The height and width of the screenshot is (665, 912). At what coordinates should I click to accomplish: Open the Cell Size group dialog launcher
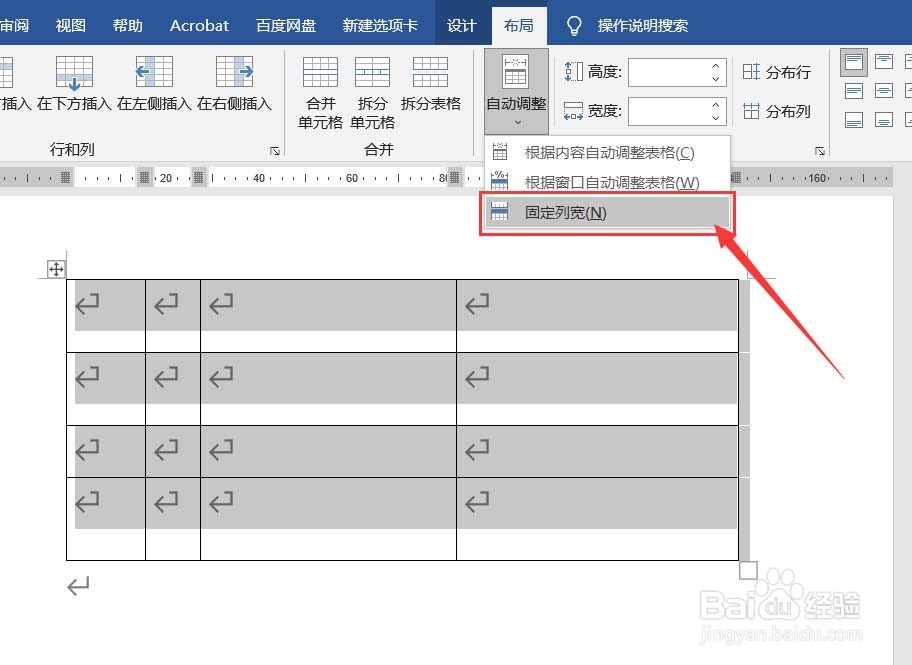(x=820, y=151)
